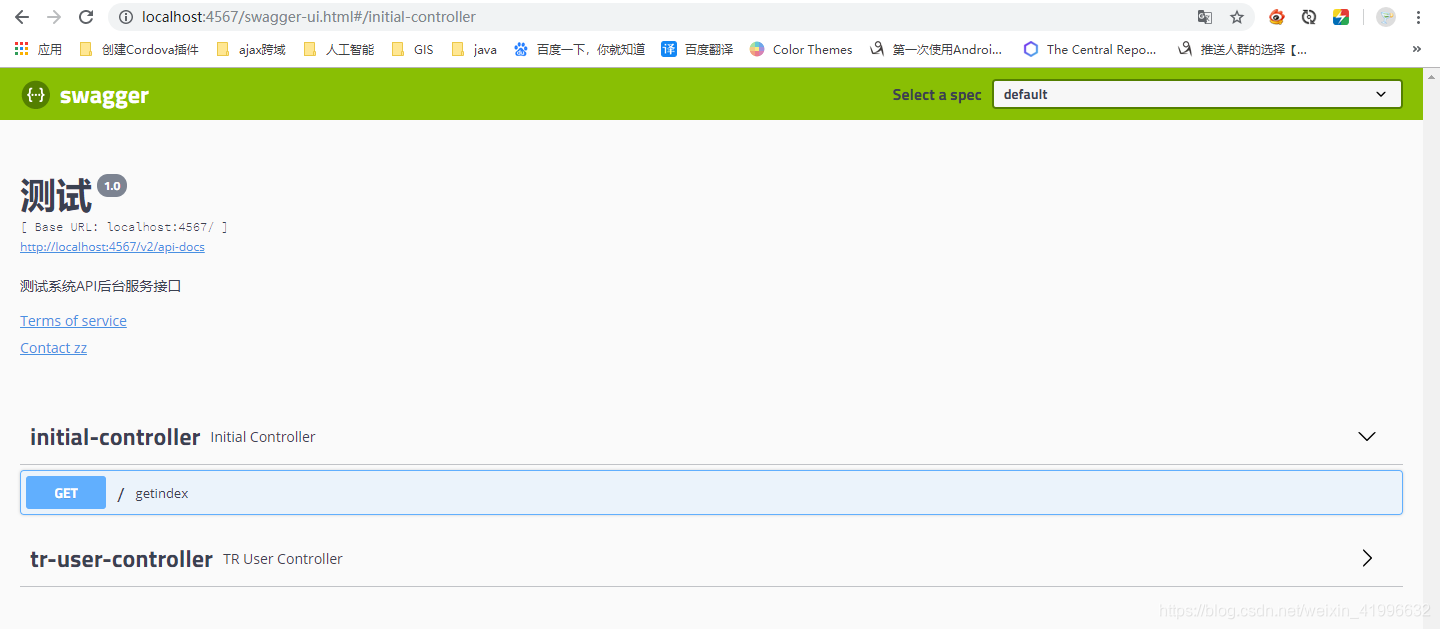Screen dimensions: 1440x629
Task: Click the browser profile avatar icon
Action: pos(1385,17)
